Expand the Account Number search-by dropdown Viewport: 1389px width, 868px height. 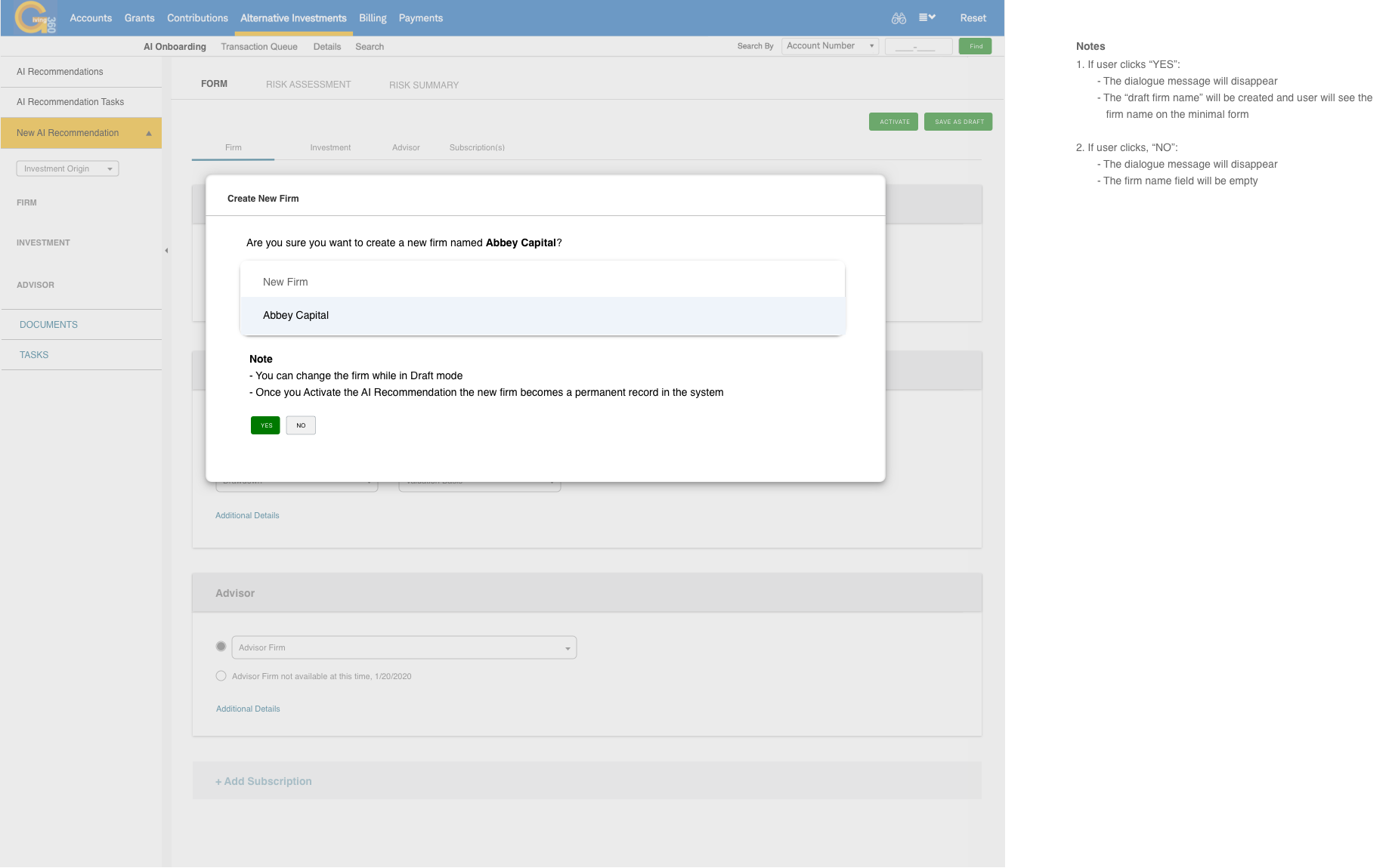click(x=830, y=46)
